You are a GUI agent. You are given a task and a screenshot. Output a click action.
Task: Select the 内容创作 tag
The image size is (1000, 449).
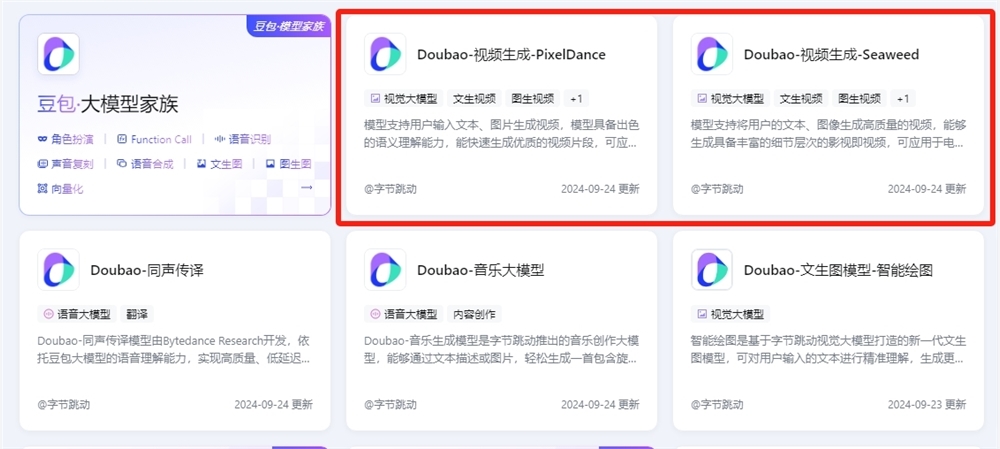pyautogui.click(x=474, y=314)
